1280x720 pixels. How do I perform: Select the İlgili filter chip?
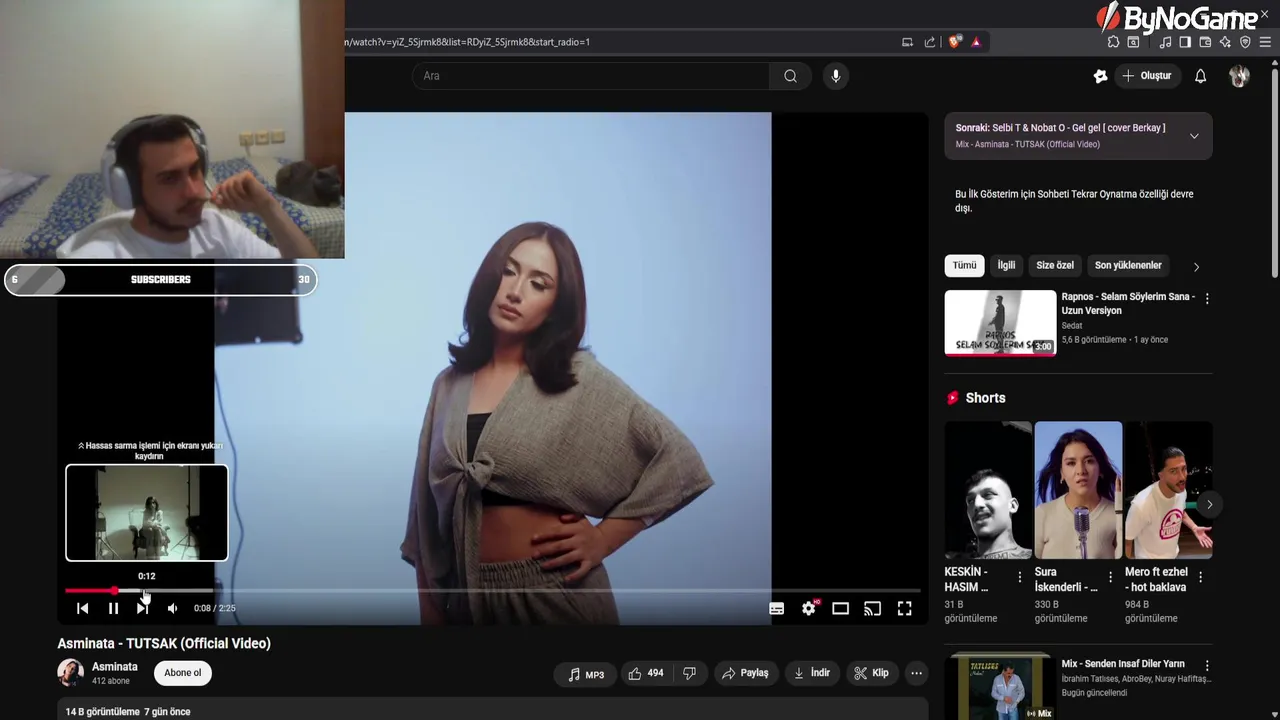pos(1006,265)
